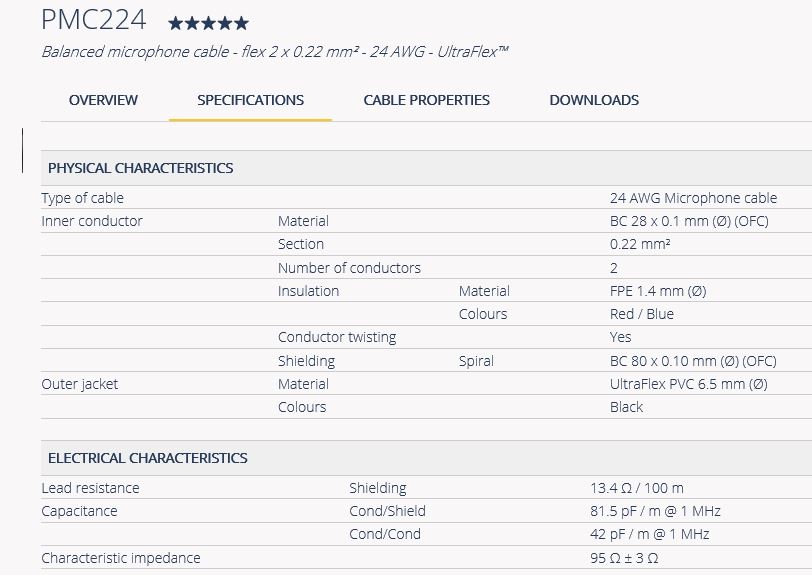This screenshot has height=575, width=812.
Task: Click the 'Capacitance' row label
Action: click(x=79, y=511)
